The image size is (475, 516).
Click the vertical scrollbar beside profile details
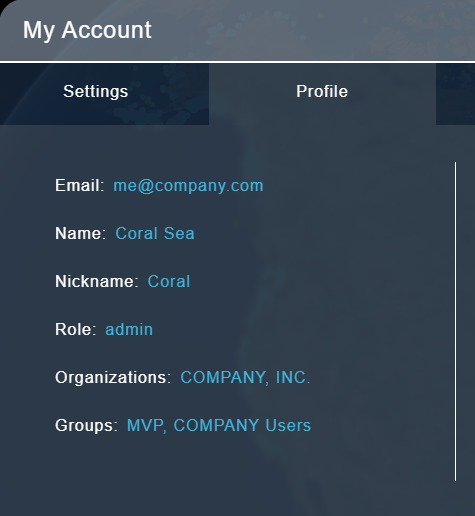tap(455, 321)
